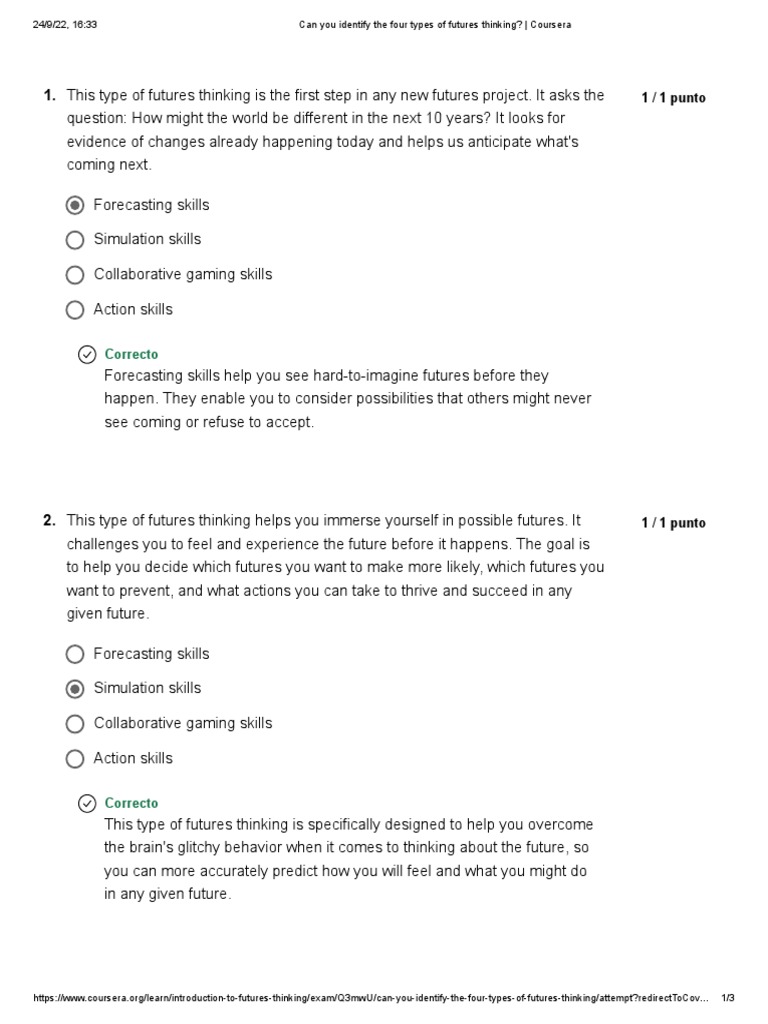Click the page number 1/3 indicator

(x=728, y=998)
